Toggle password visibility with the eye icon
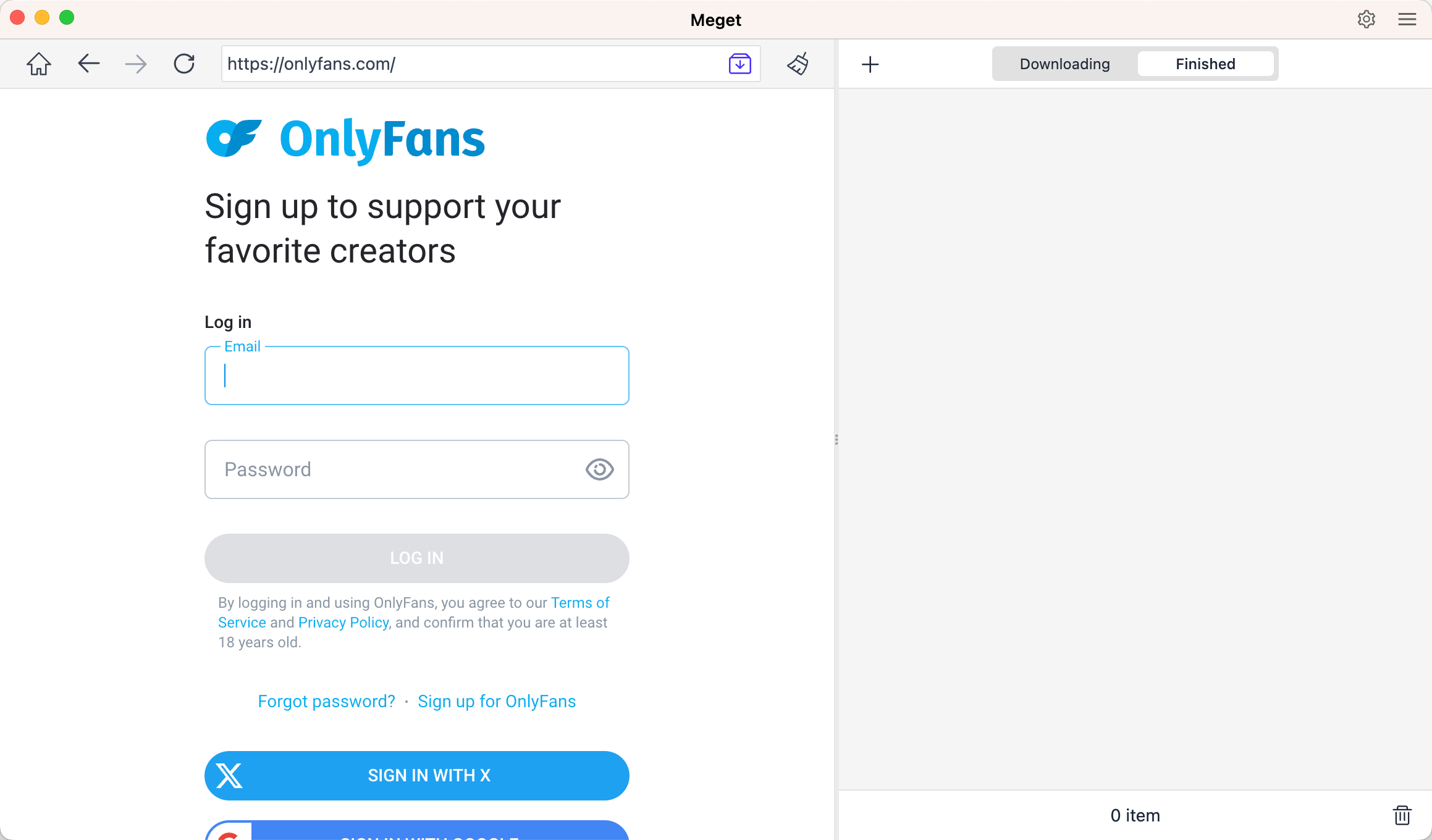 pos(599,469)
